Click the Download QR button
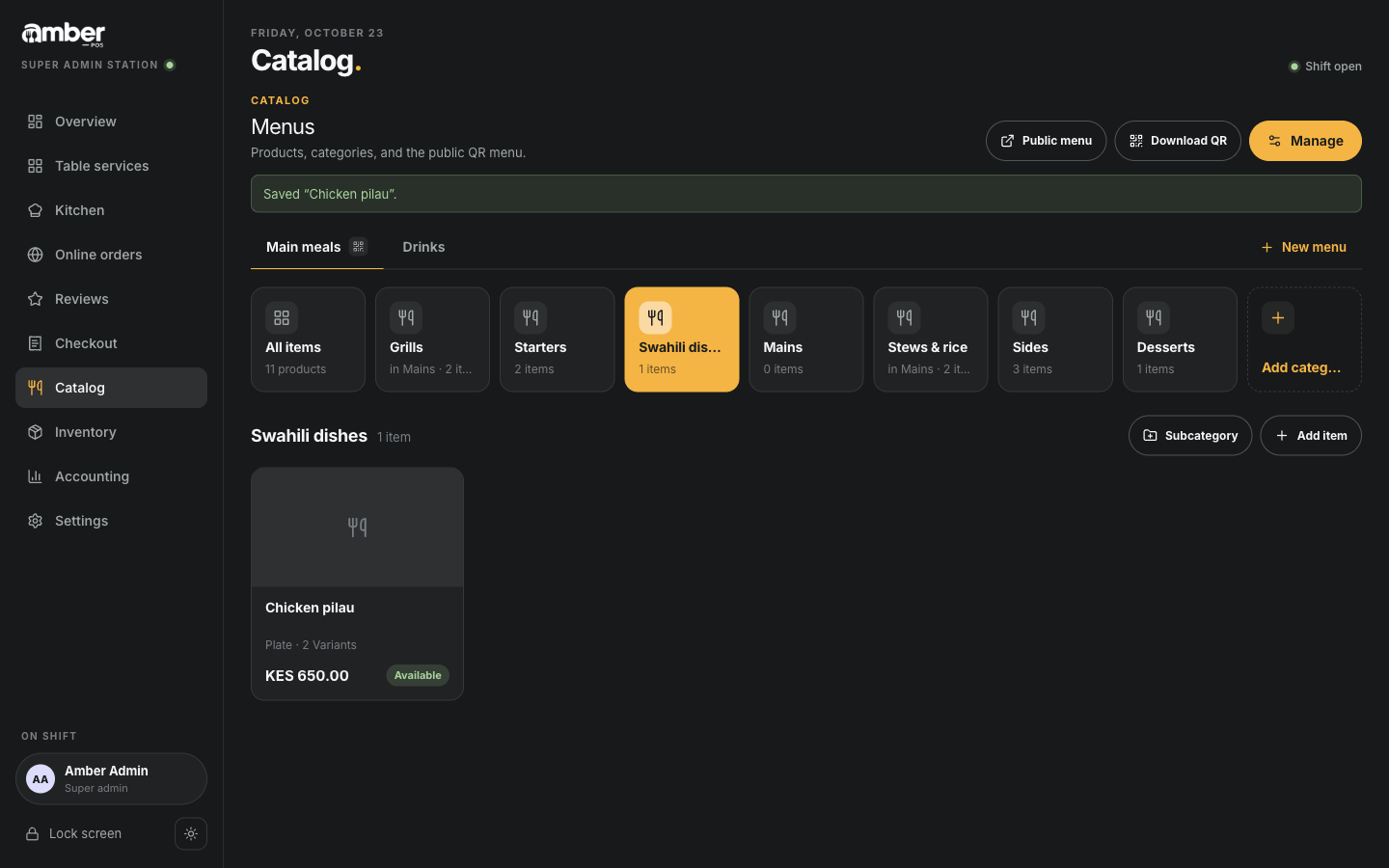 click(1178, 141)
